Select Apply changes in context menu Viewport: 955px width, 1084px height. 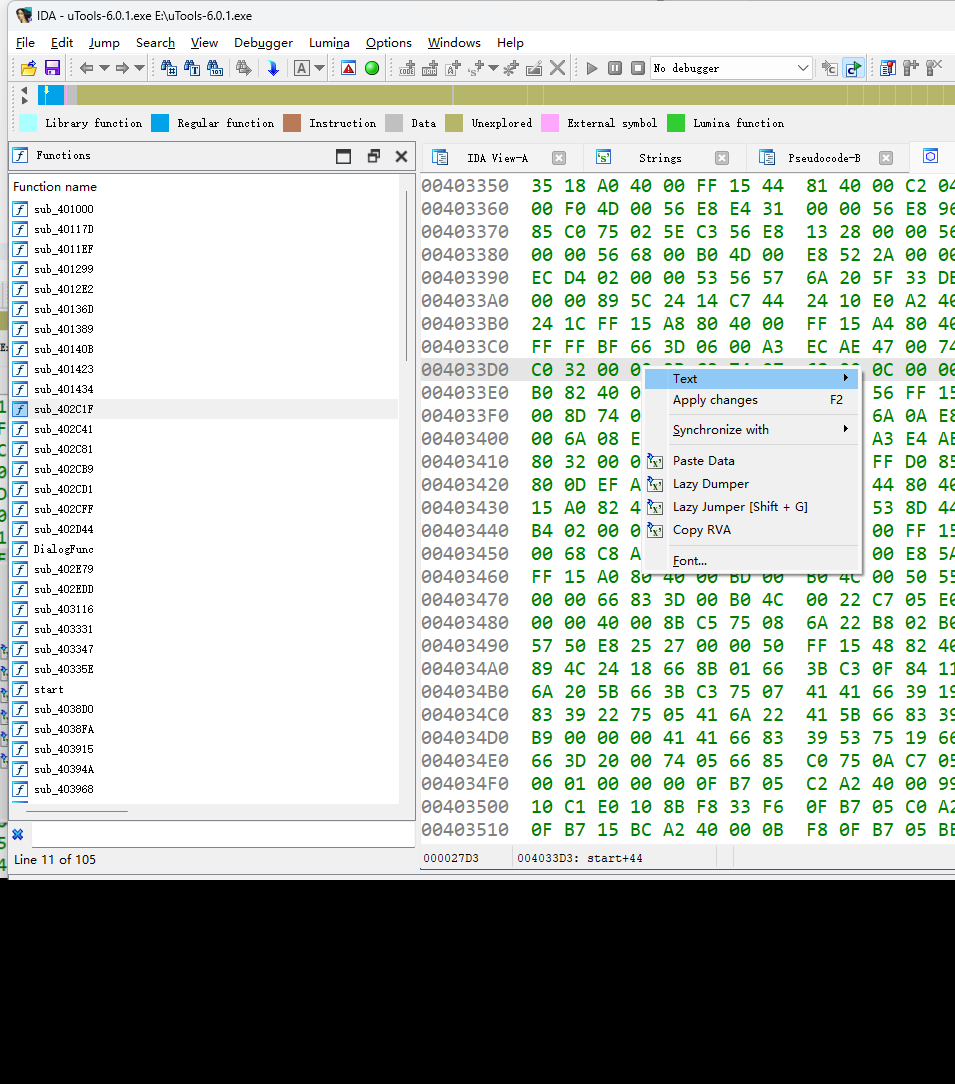pyautogui.click(x=715, y=400)
